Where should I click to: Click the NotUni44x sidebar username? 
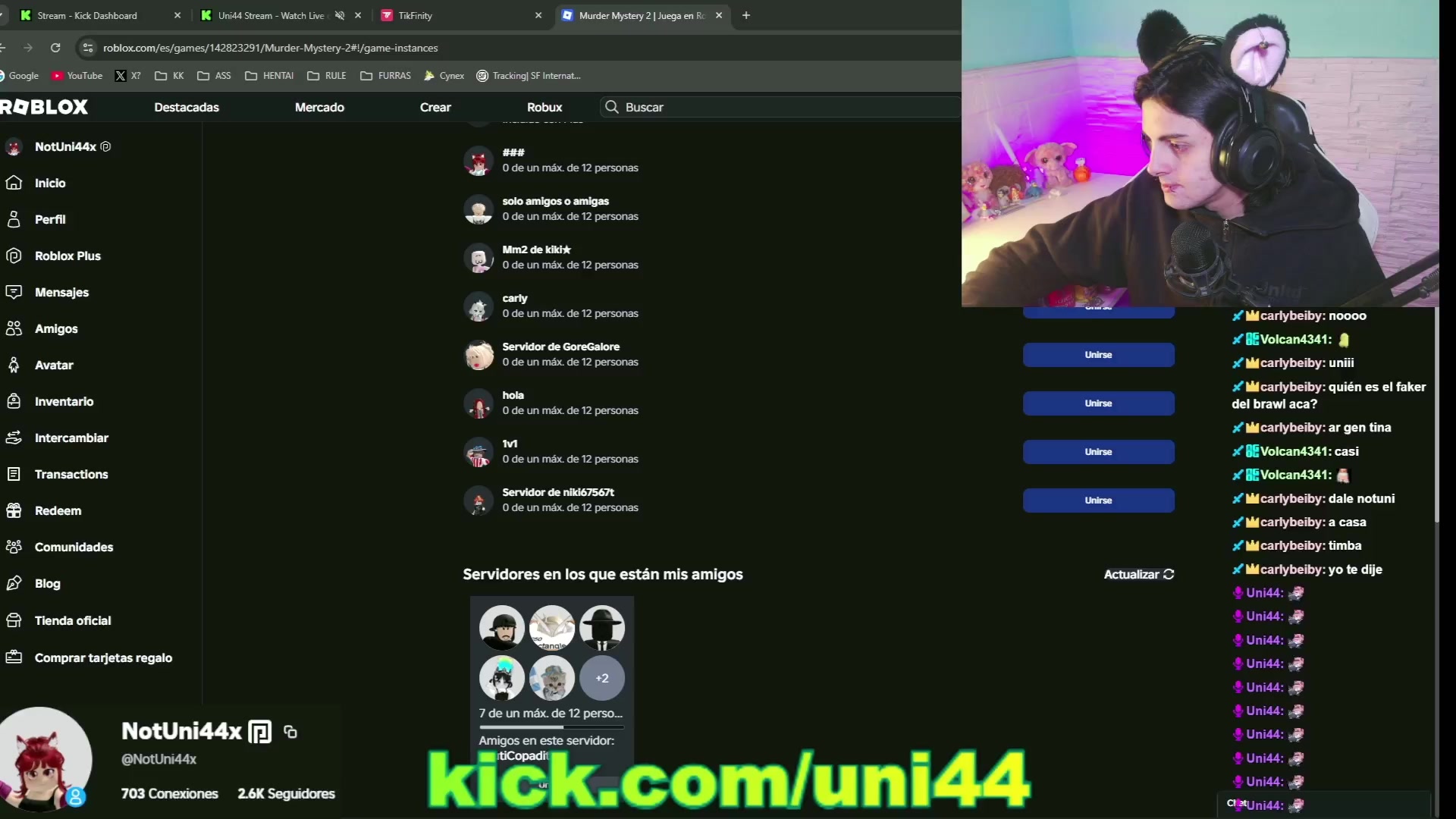click(x=65, y=146)
